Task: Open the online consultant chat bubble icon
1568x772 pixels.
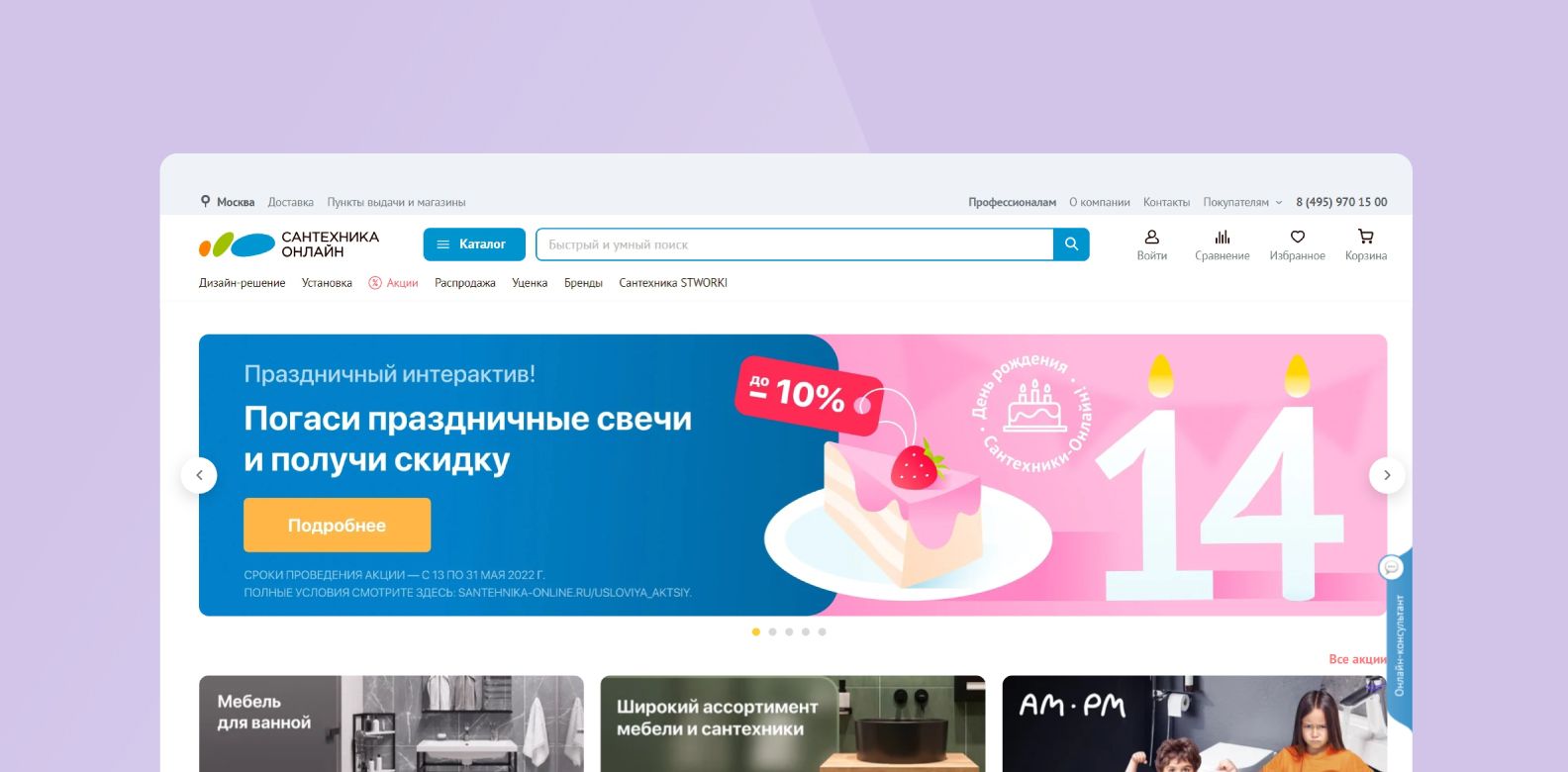Action: tap(1392, 567)
